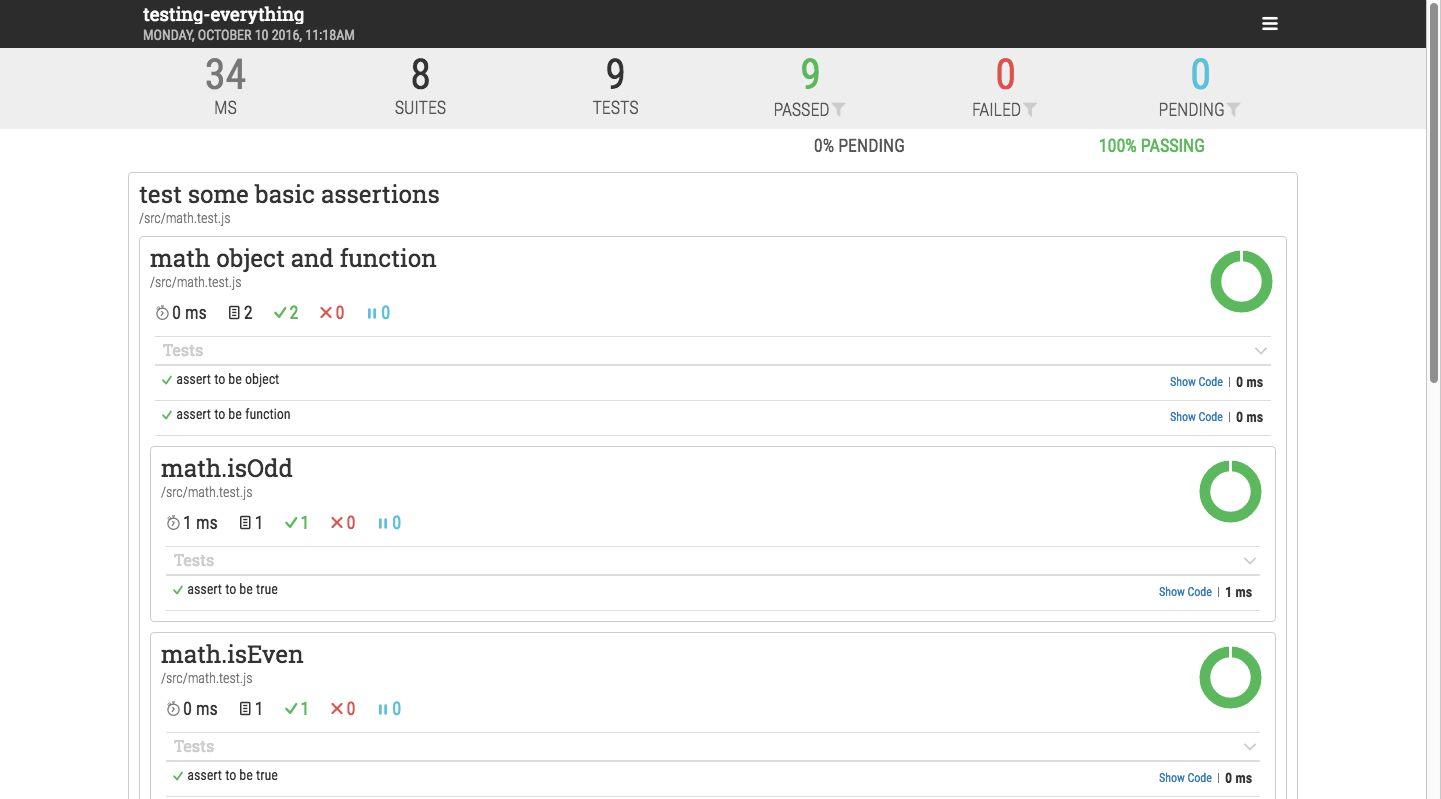Click the stopwatch icon in math.isEven suite
Screen dimensions: 1441x799
tap(173, 709)
